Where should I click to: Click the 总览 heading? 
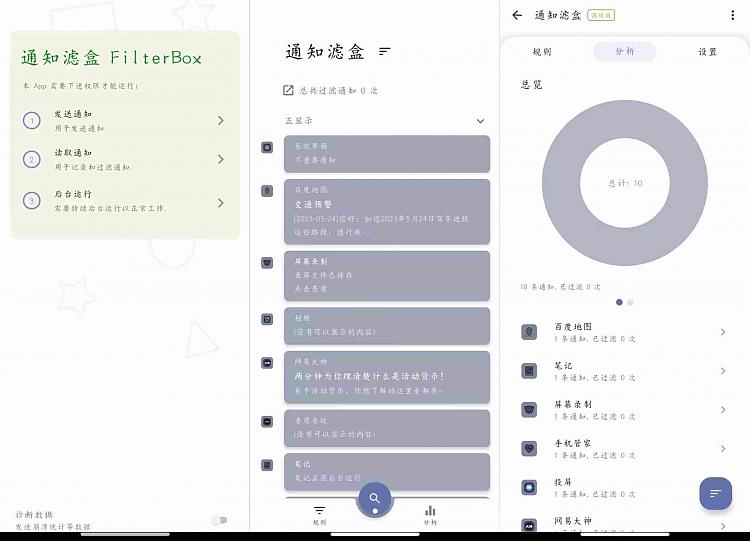pyautogui.click(x=531, y=85)
